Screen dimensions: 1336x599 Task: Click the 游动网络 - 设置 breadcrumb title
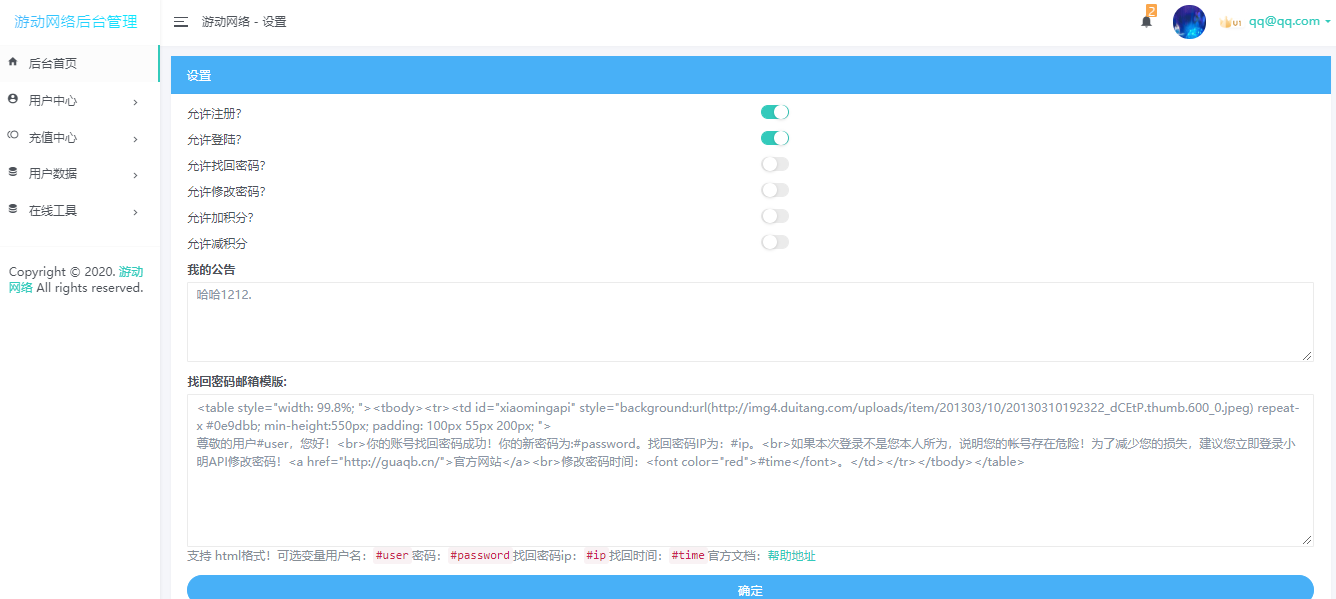[x=244, y=22]
